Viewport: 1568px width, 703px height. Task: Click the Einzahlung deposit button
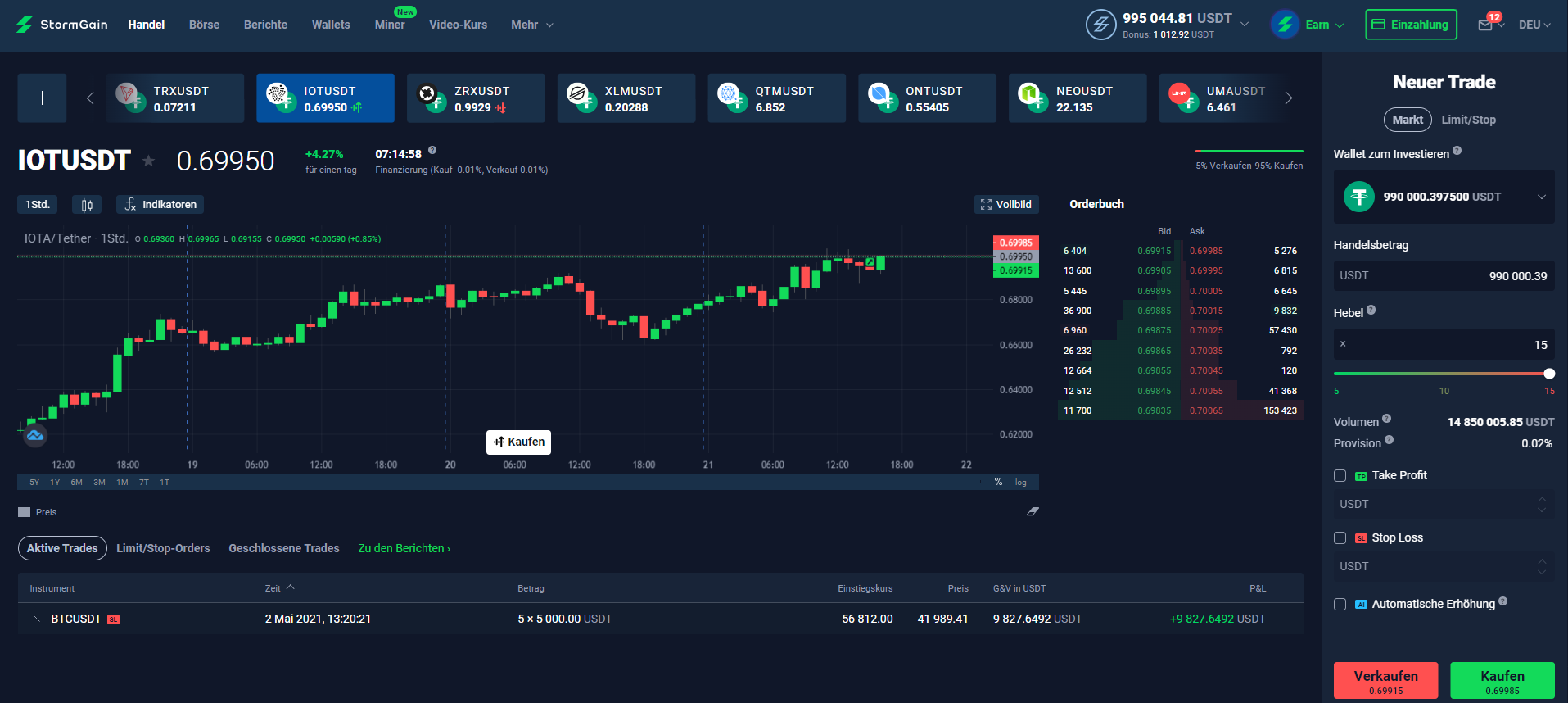1411,25
